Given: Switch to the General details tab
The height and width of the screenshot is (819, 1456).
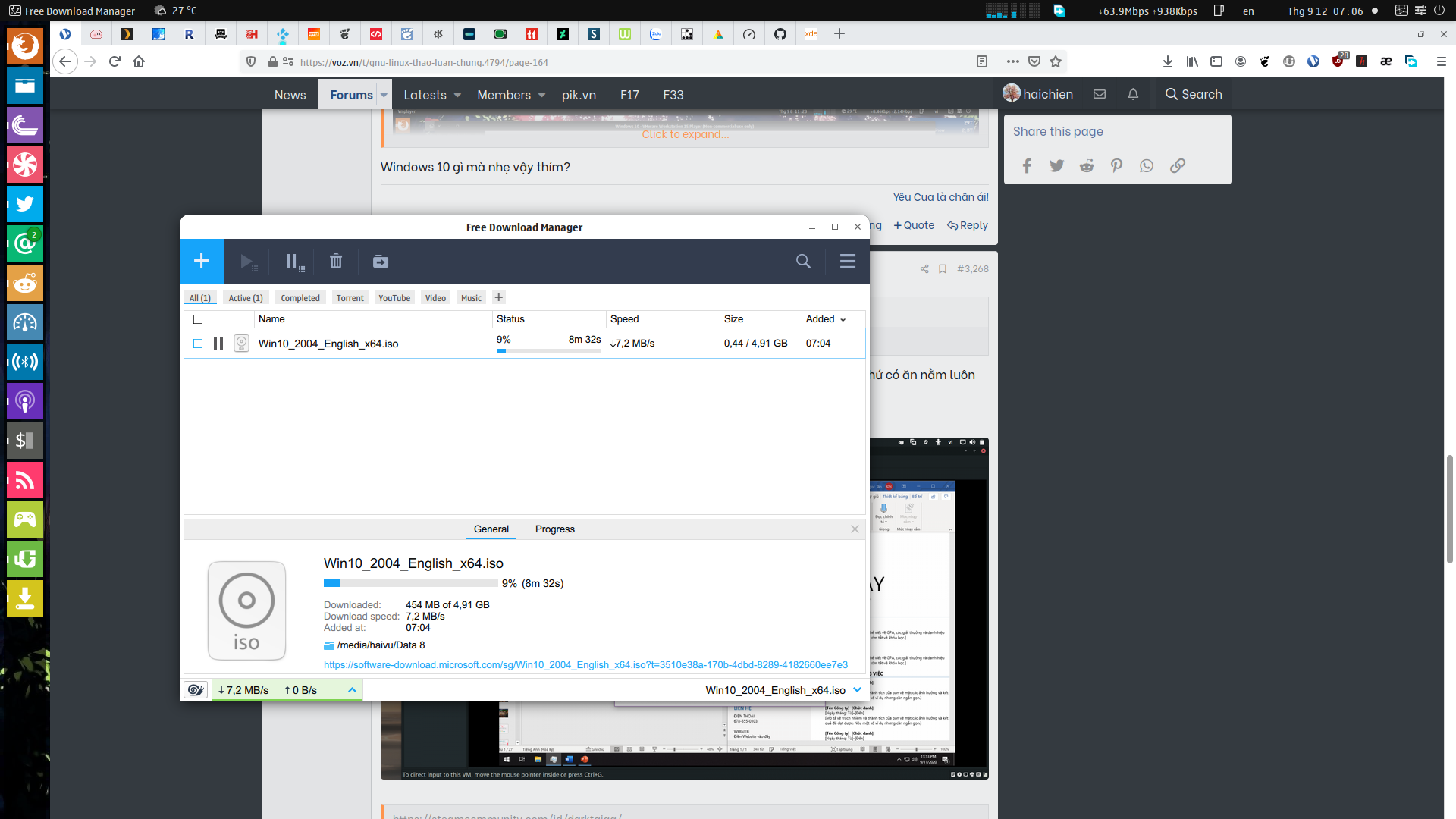Looking at the screenshot, I should tap(491, 529).
